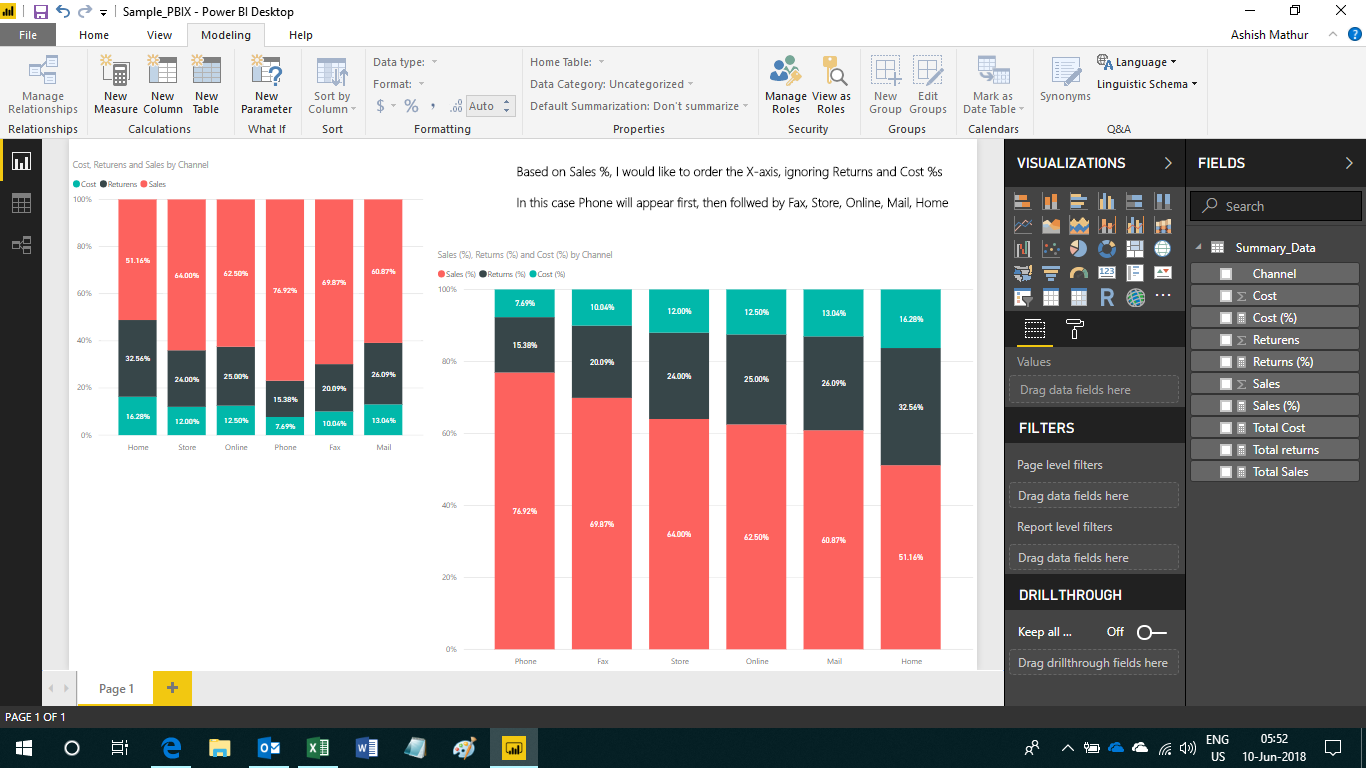The height and width of the screenshot is (768, 1366).
Task: Select the Waterfall chart visualization
Action: coord(1023,249)
